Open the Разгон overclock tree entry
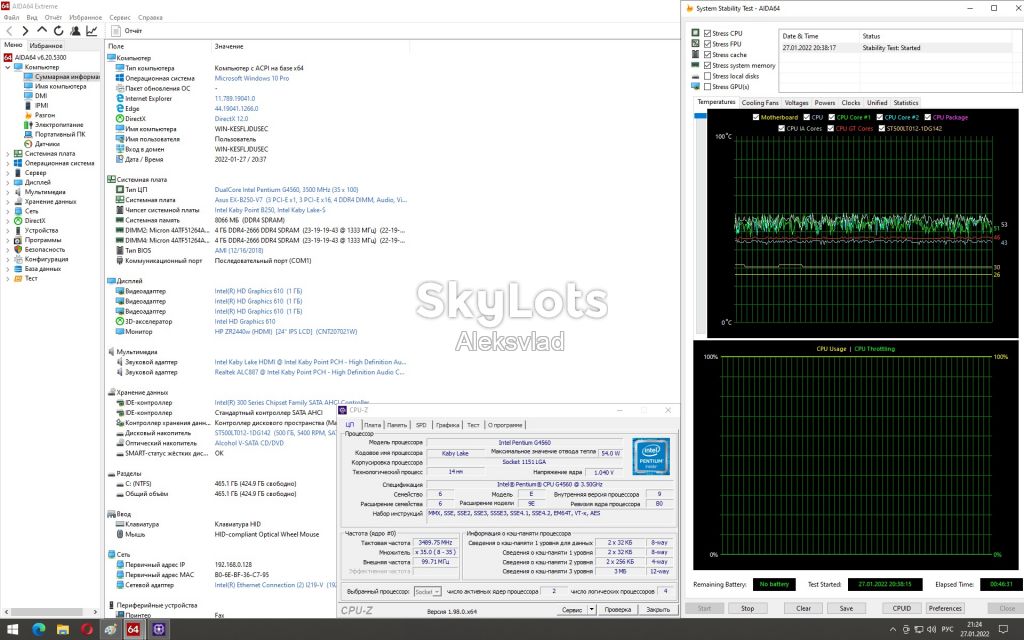The width and height of the screenshot is (1024, 640). [x=44, y=115]
